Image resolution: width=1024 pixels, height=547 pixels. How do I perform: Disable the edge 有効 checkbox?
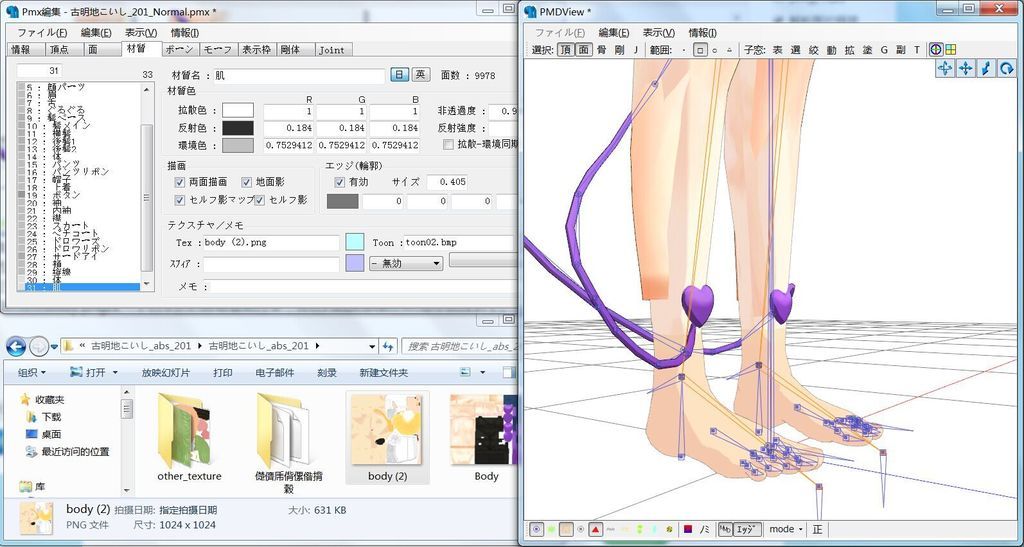tap(339, 182)
